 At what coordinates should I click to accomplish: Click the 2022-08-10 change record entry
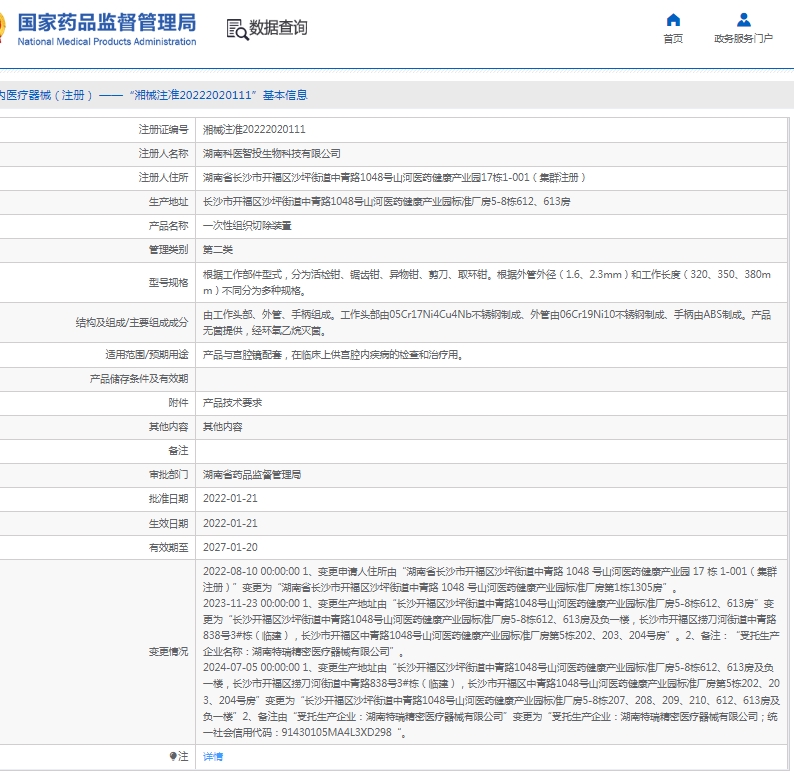pos(490,580)
